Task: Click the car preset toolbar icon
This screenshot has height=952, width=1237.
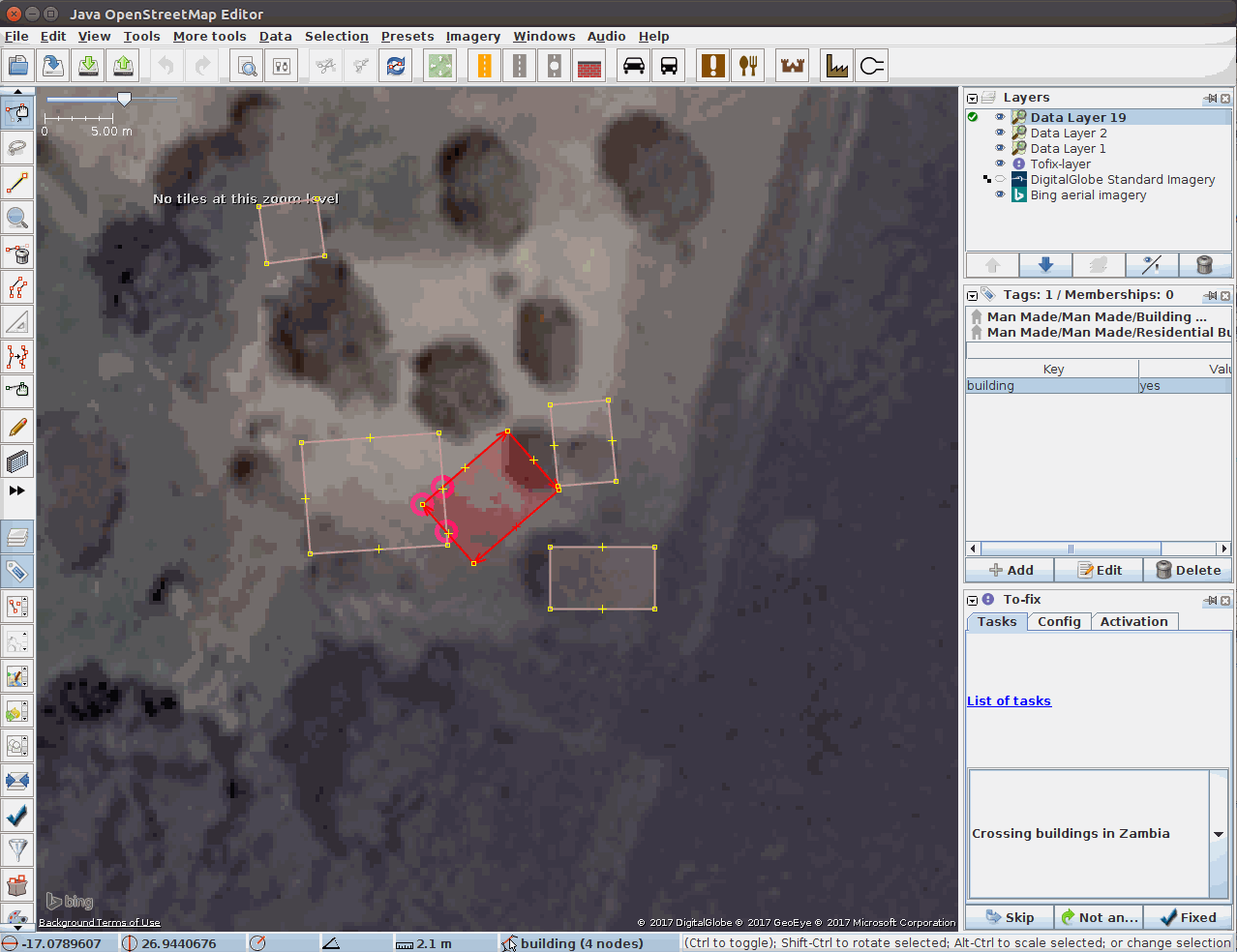Action: pos(634,66)
